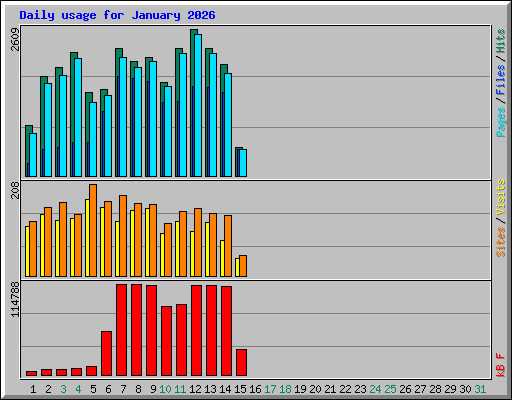Select day 12 on the date axis
The image size is (512, 400).
point(195,389)
